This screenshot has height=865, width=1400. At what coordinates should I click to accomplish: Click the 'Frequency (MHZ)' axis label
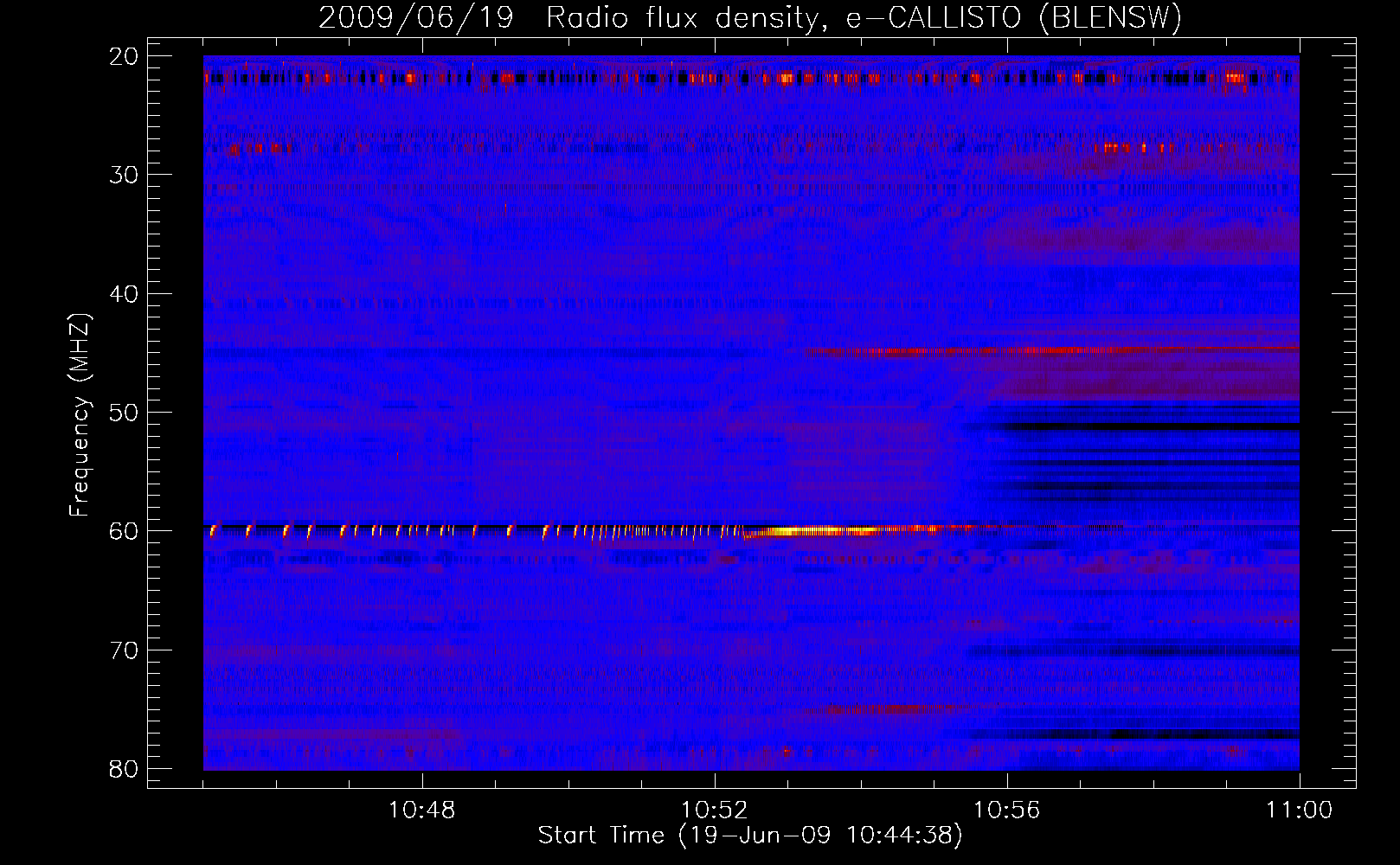(x=80, y=415)
